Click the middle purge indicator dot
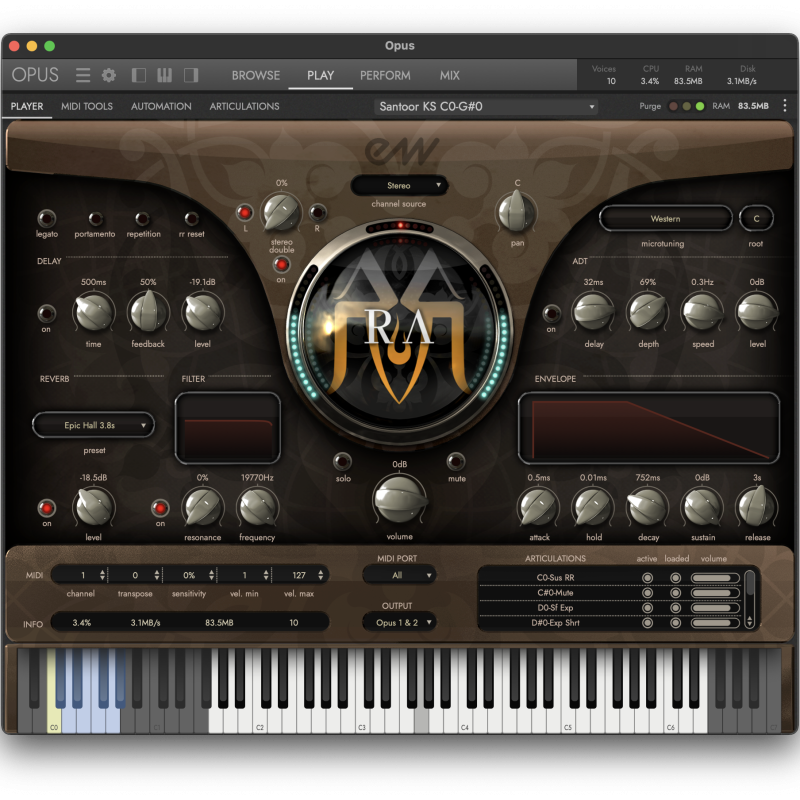The width and height of the screenshot is (800, 800). click(x=687, y=106)
